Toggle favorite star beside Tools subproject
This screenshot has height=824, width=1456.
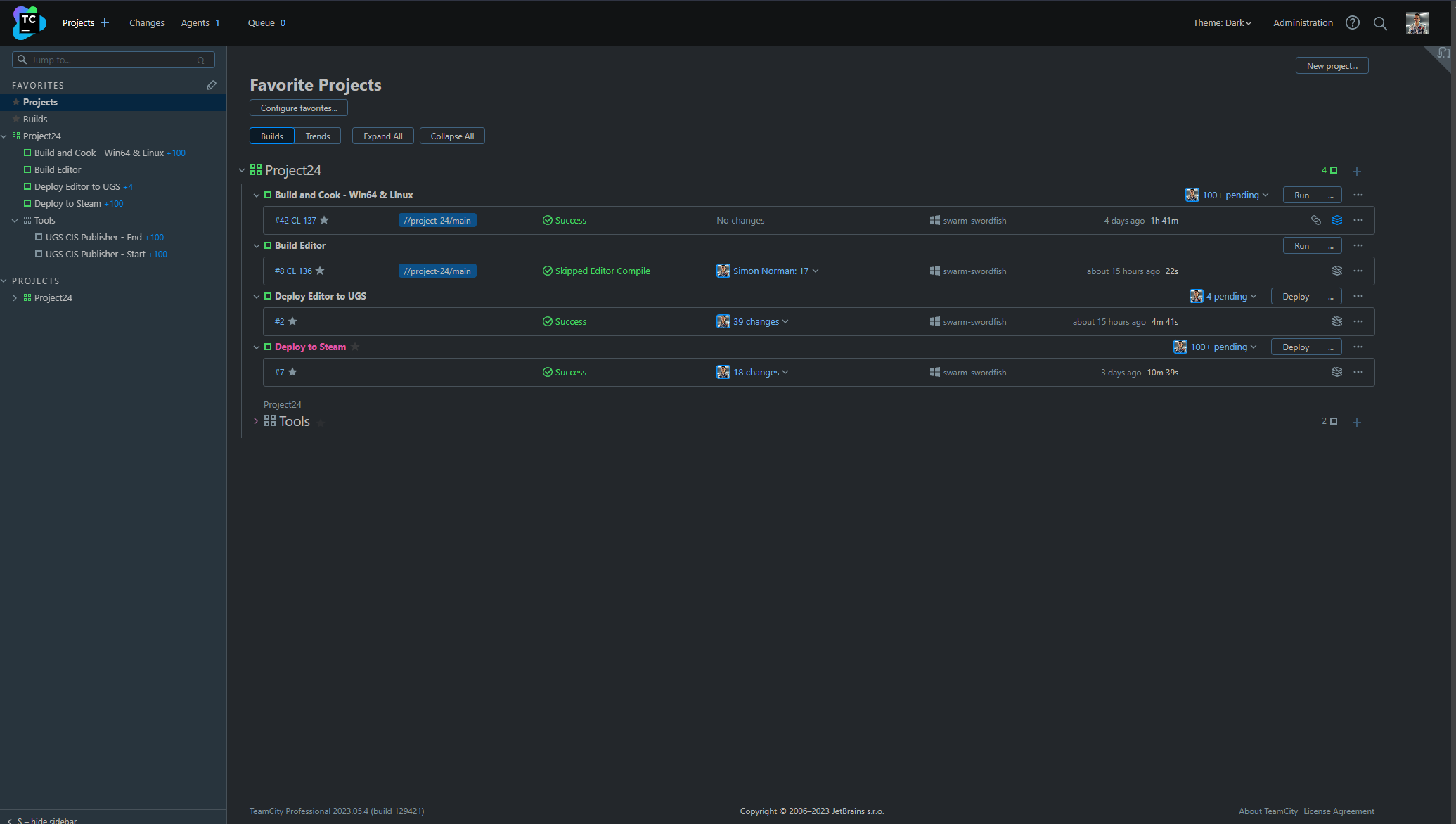point(321,423)
